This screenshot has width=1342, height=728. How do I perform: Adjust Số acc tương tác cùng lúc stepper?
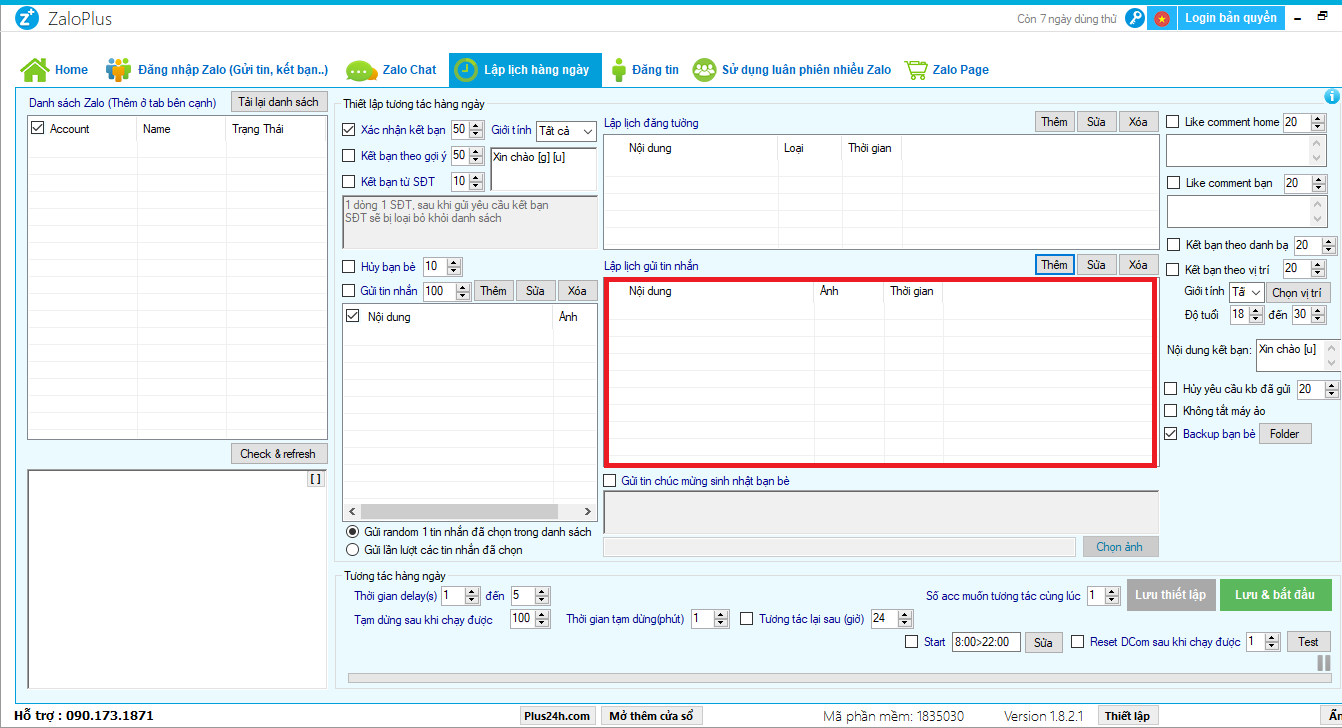click(1113, 595)
